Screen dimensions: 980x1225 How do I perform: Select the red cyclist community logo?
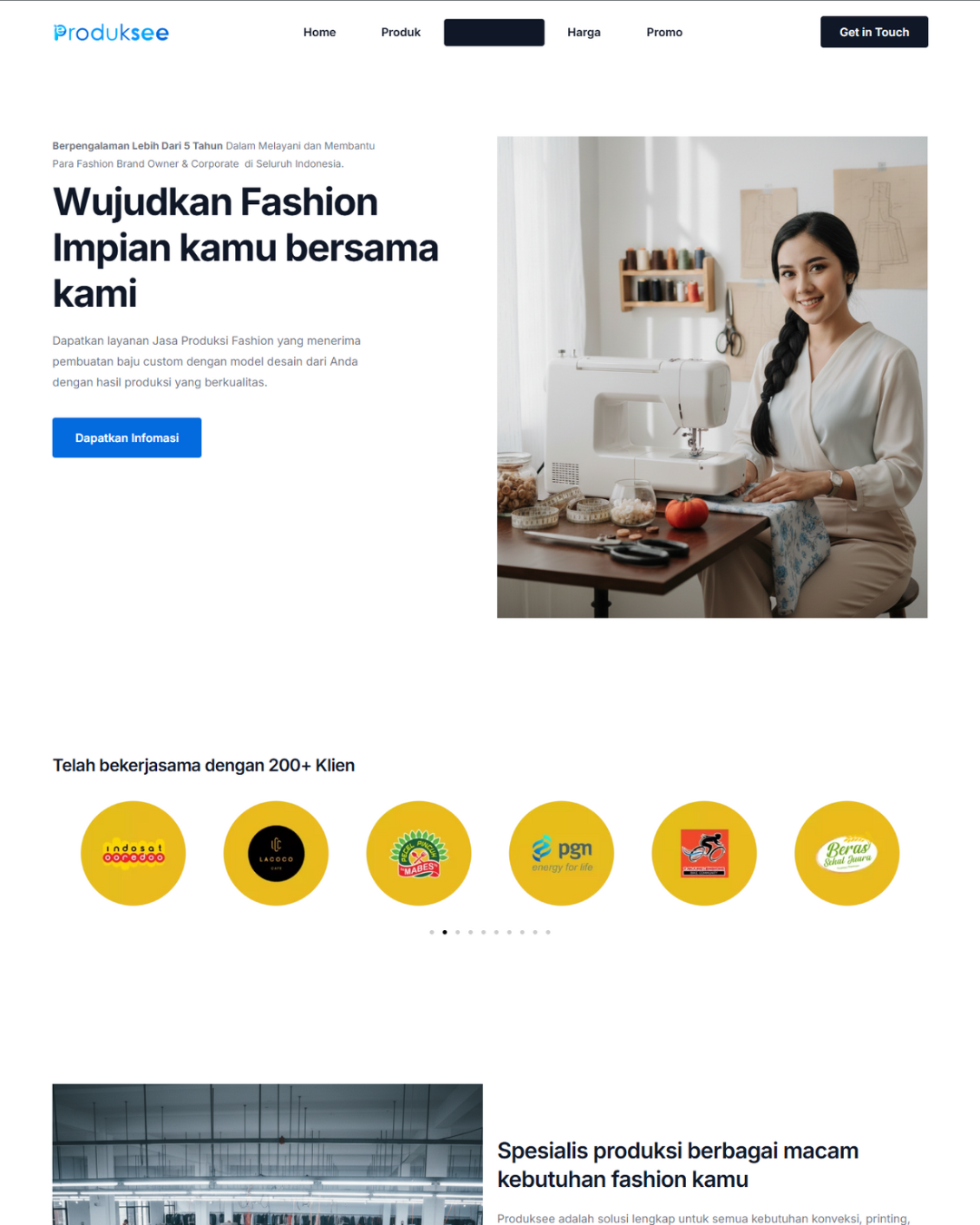[704, 853]
